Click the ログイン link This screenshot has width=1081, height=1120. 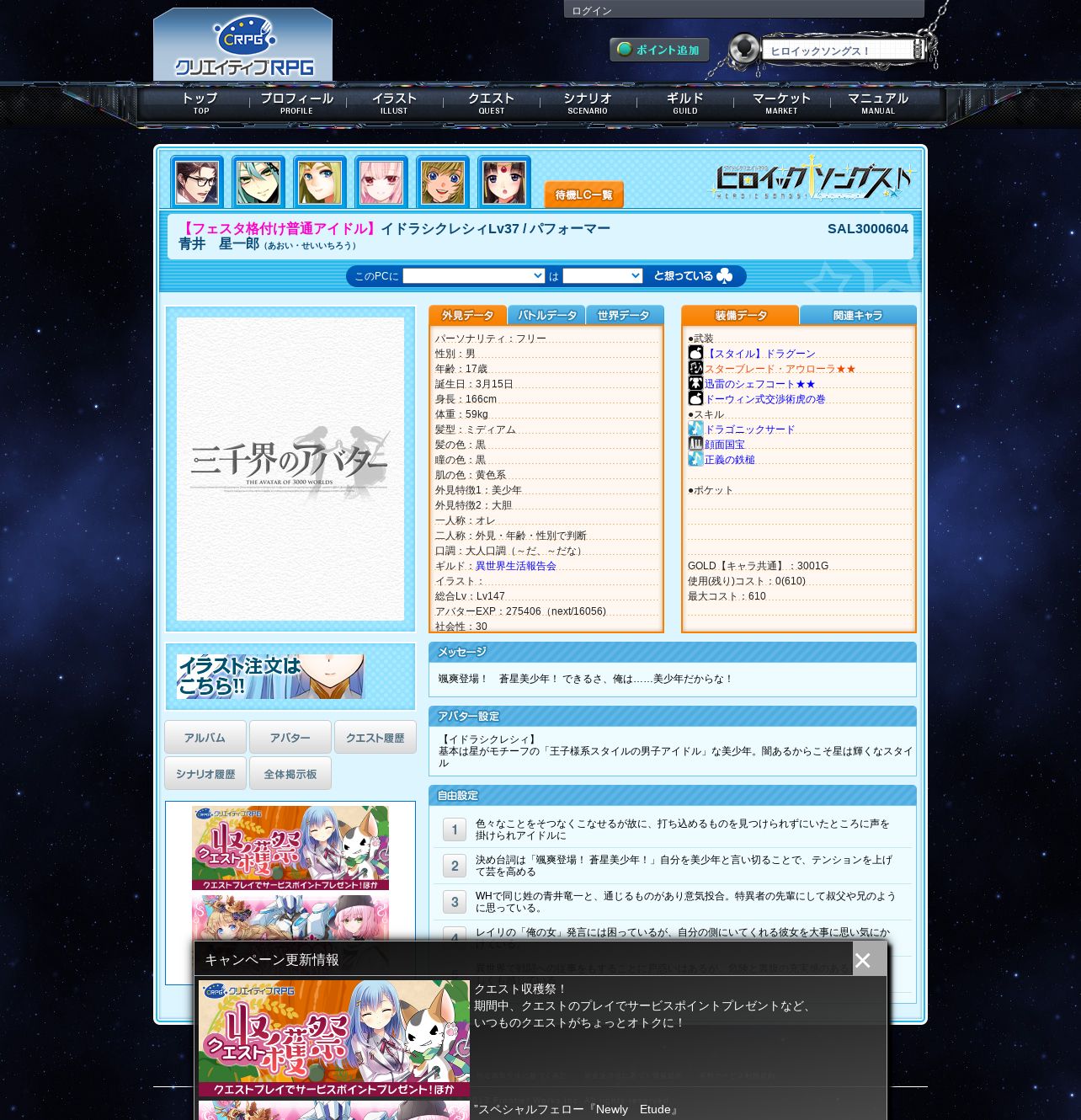click(592, 11)
